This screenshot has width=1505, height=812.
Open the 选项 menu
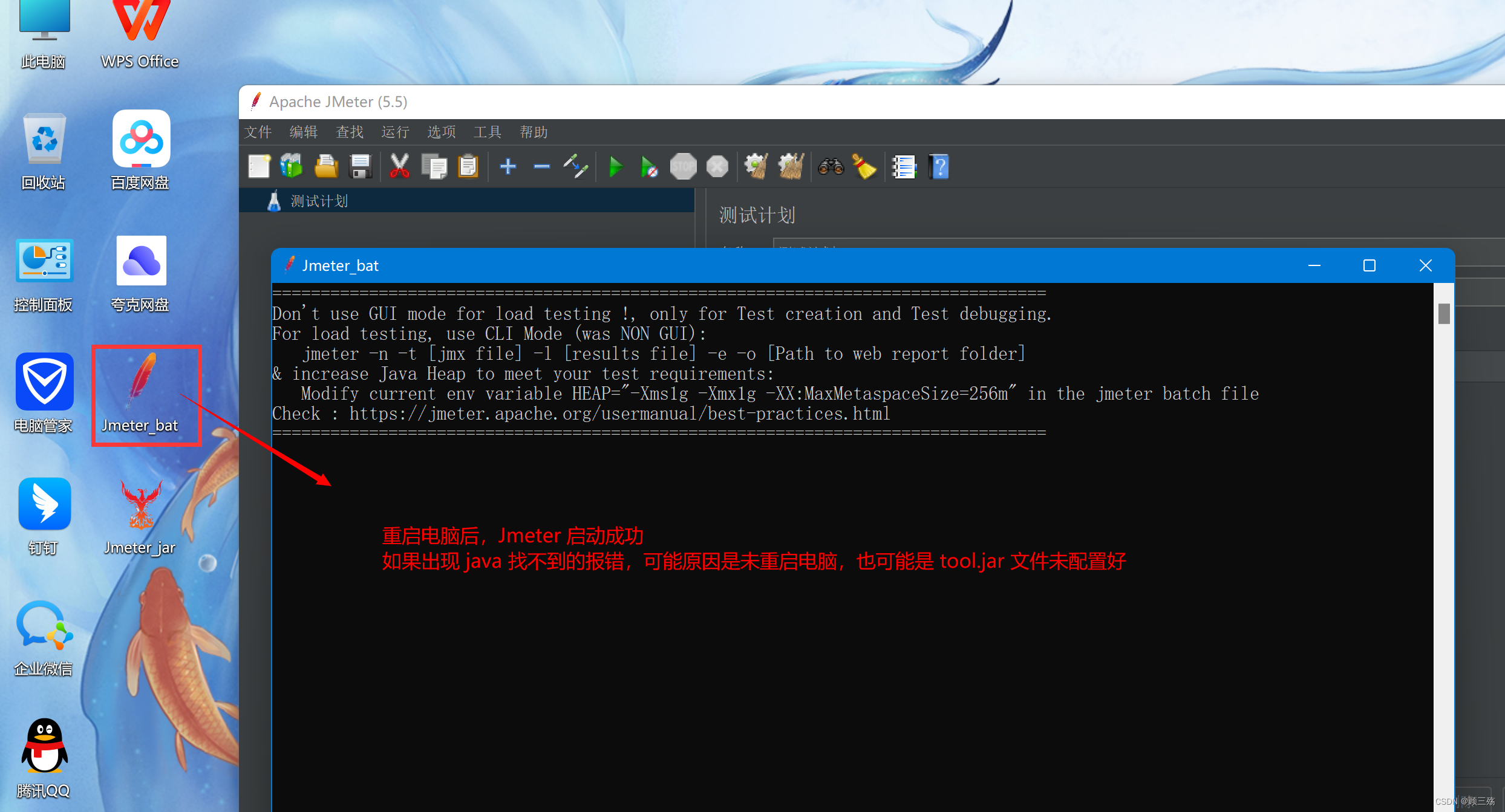click(x=442, y=132)
